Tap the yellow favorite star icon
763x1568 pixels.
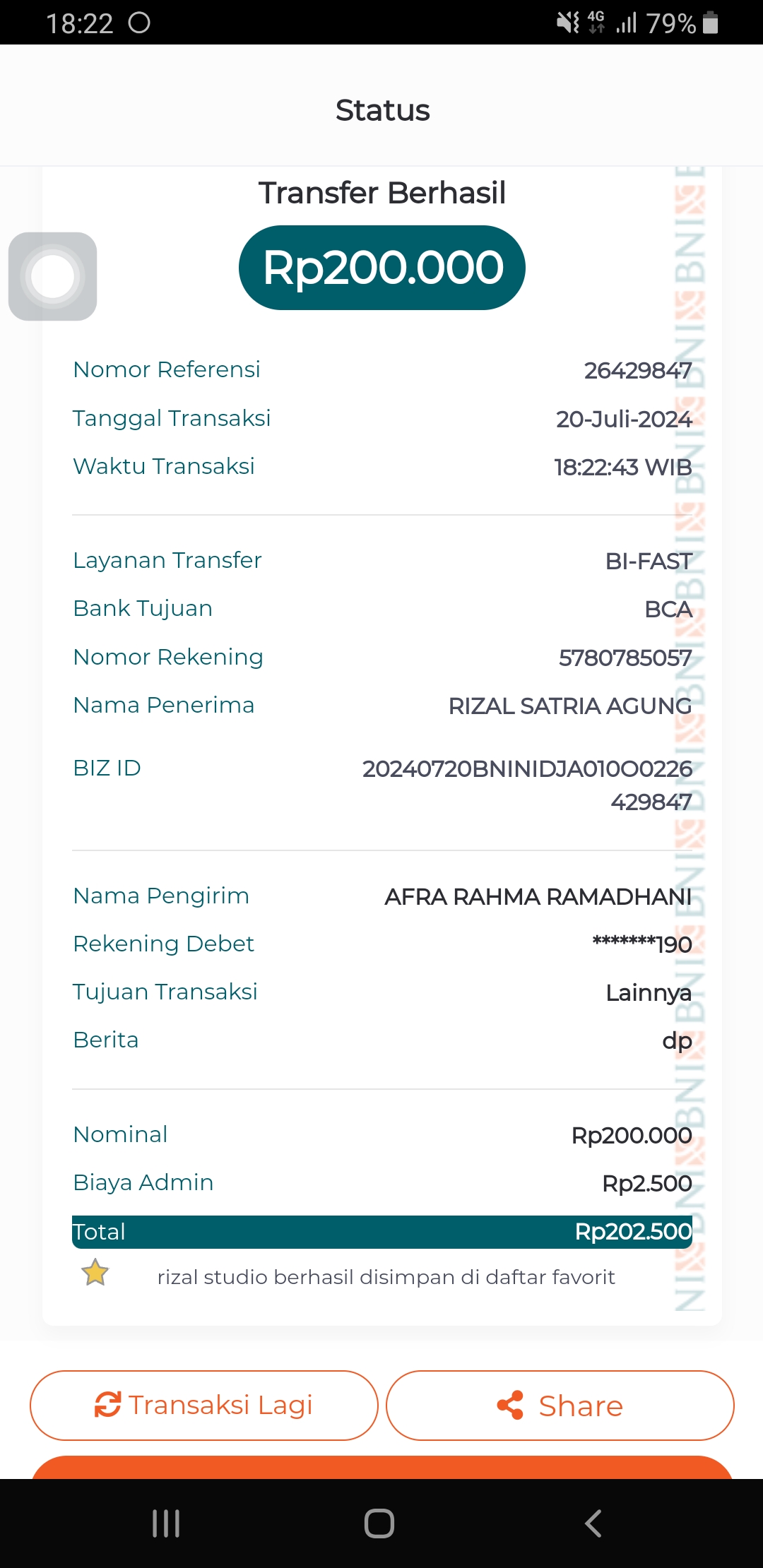pos(95,1273)
